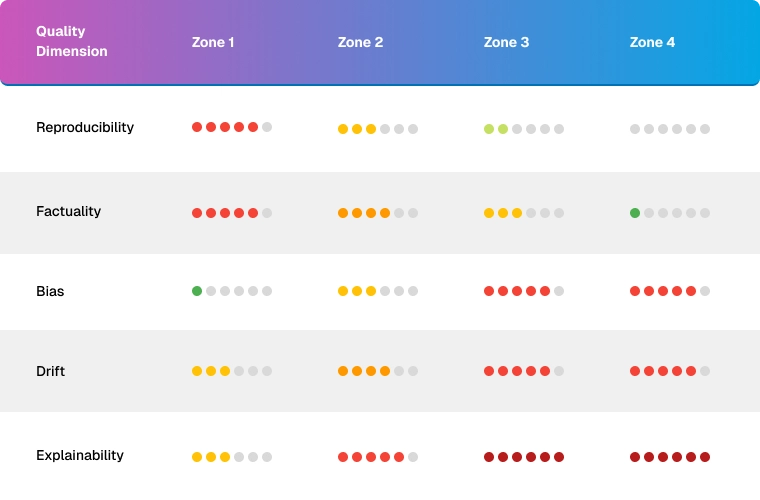This screenshot has height=500, width=760.
Task: Click Drift Zone 1 yellow dot rating
Action: coord(211,371)
